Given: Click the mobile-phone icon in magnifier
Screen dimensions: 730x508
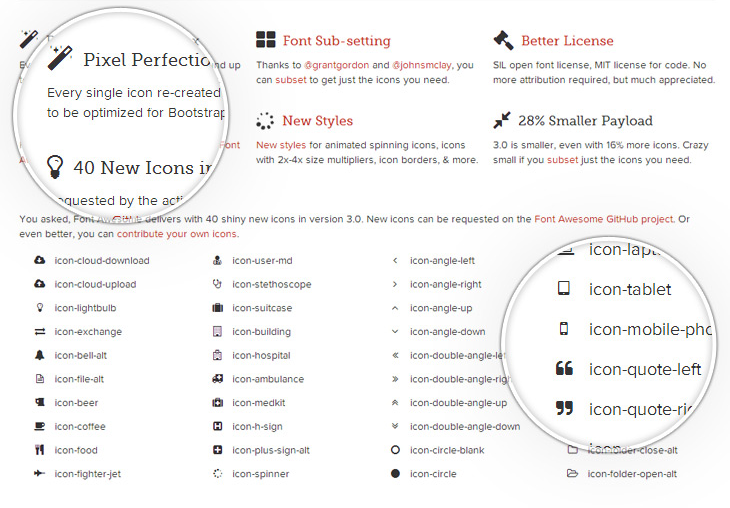Looking at the screenshot, I should pos(564,329).
